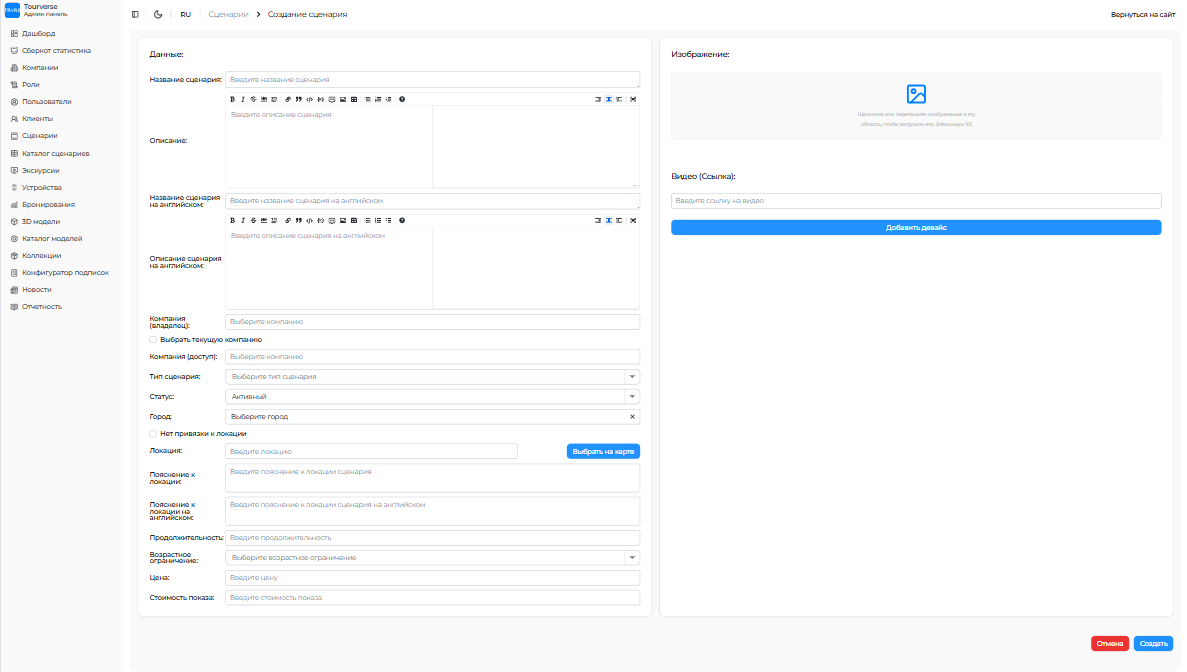The width and height of the screenshot is (1187, 672).
Task: Enable the Нет привязки к локации checkbox
Action: click(153, 434)
